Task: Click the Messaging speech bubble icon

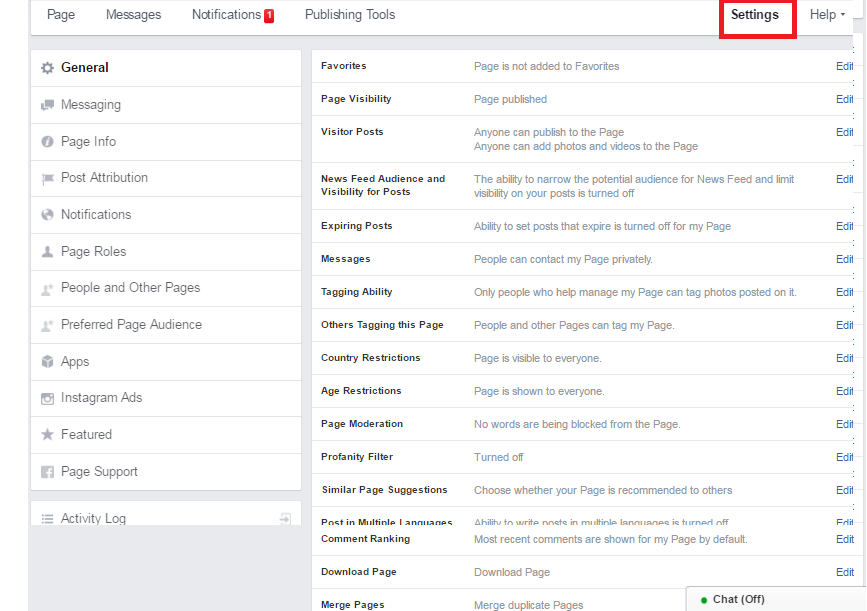Action: pyautogui.click(x=48, y=105)
